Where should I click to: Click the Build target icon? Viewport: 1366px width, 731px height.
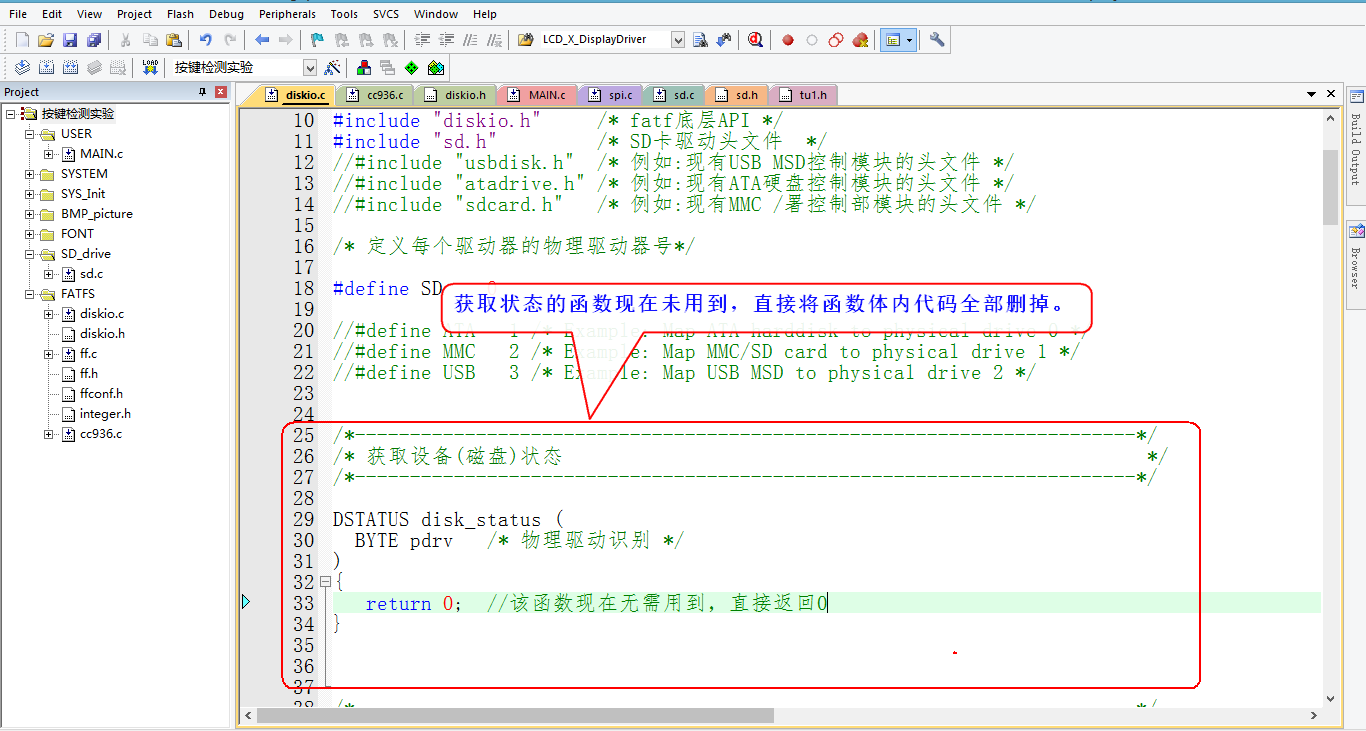(46, 67)
